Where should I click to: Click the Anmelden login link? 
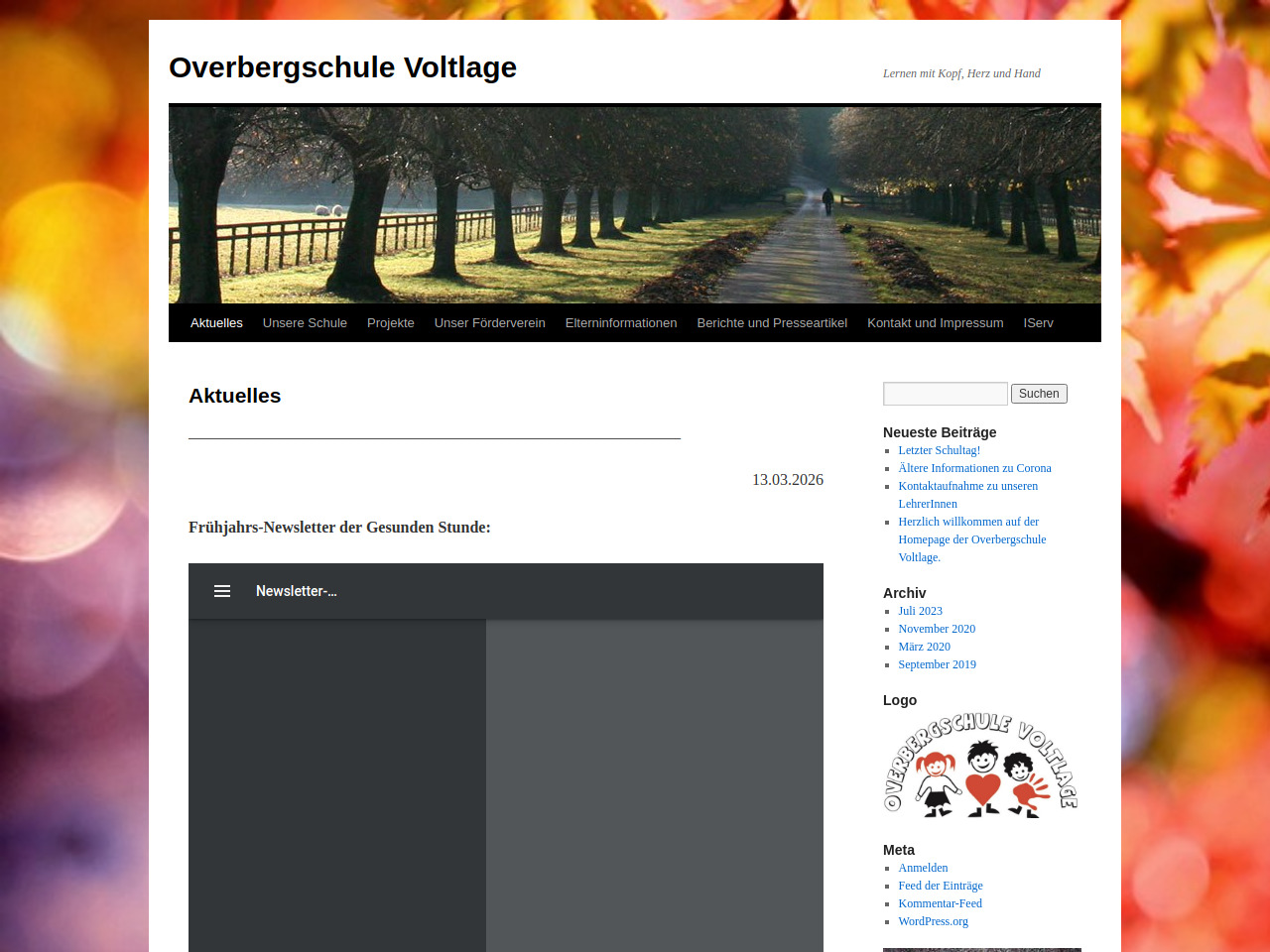[x=923, y=868]
